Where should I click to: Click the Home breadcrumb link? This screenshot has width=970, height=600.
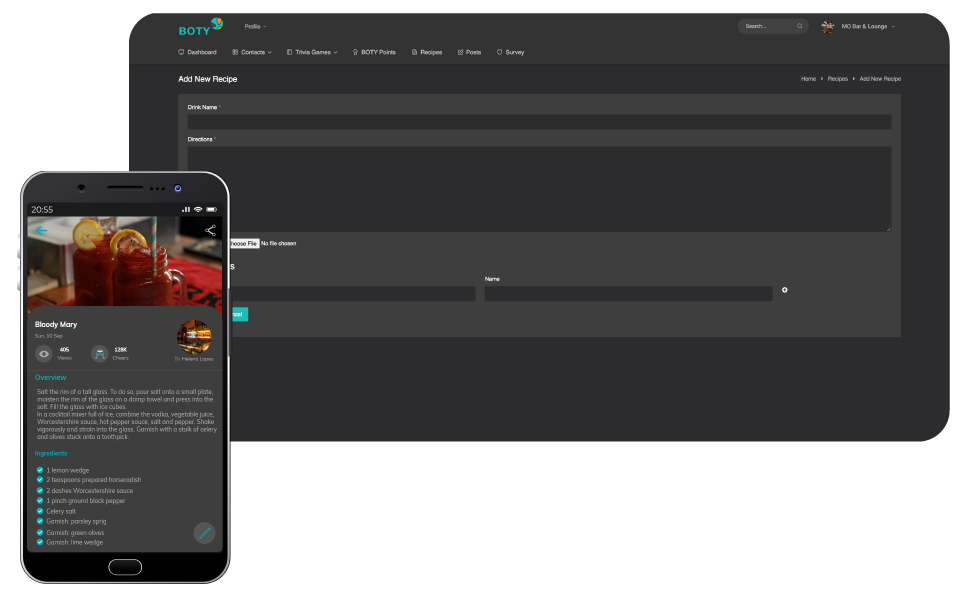[808, 78]
